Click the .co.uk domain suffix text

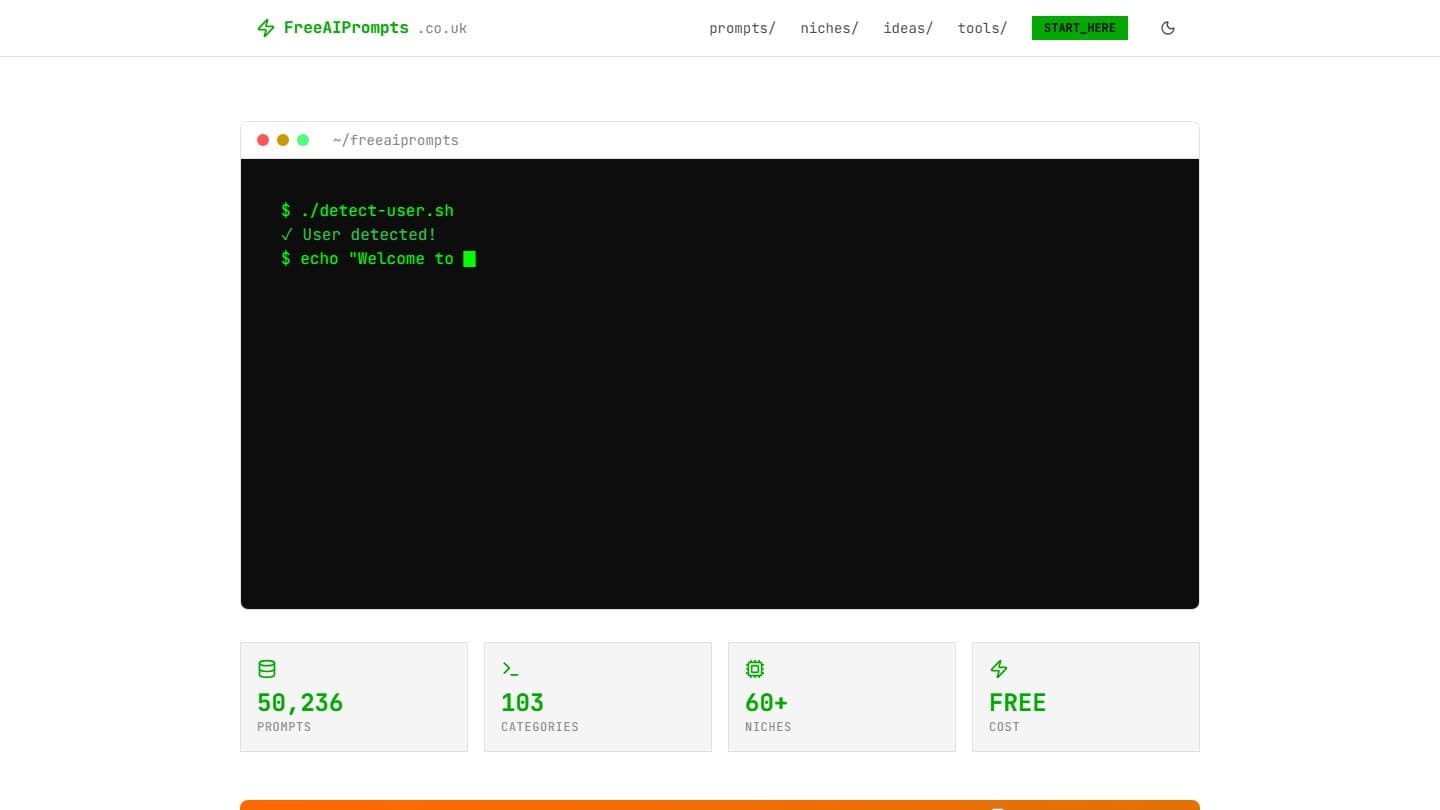[x=443, y=29]
